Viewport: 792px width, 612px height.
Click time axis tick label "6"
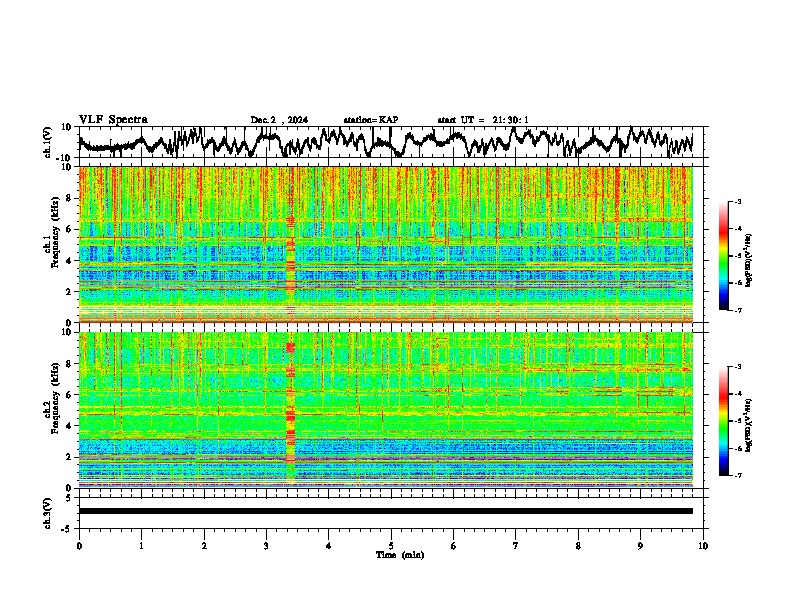454,546
